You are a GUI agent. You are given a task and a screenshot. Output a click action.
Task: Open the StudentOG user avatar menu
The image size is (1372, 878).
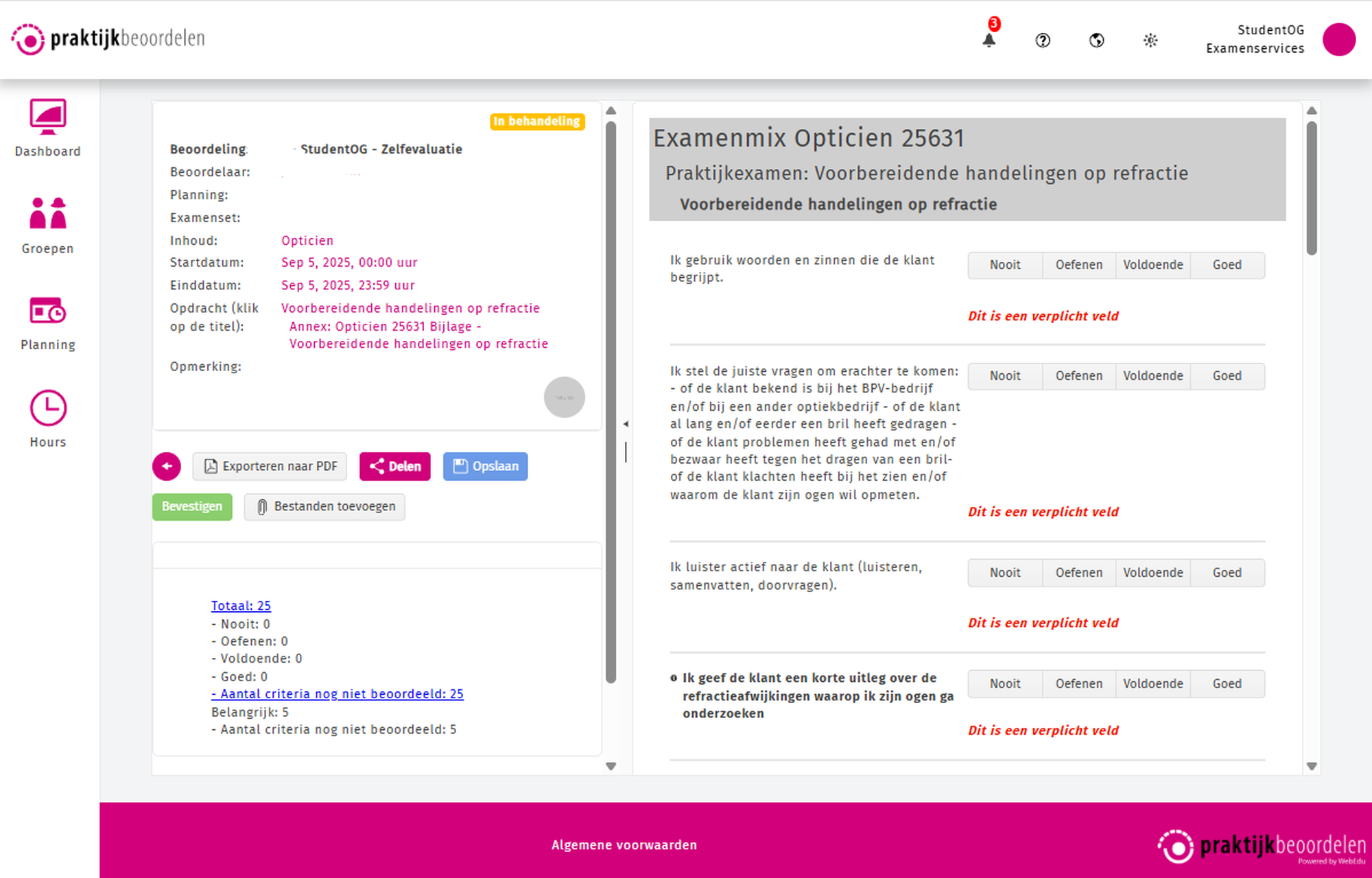coord(1338,39)
